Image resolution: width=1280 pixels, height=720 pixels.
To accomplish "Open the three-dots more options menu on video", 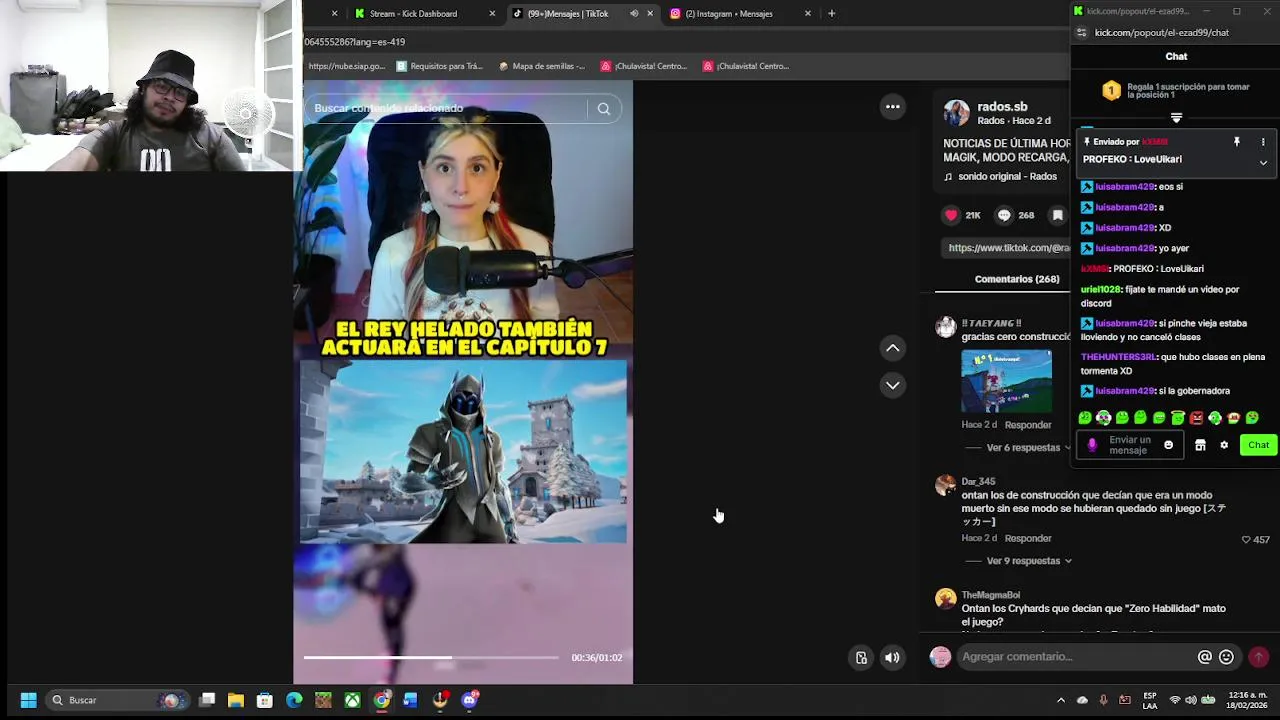I will [x=893, y=107].
